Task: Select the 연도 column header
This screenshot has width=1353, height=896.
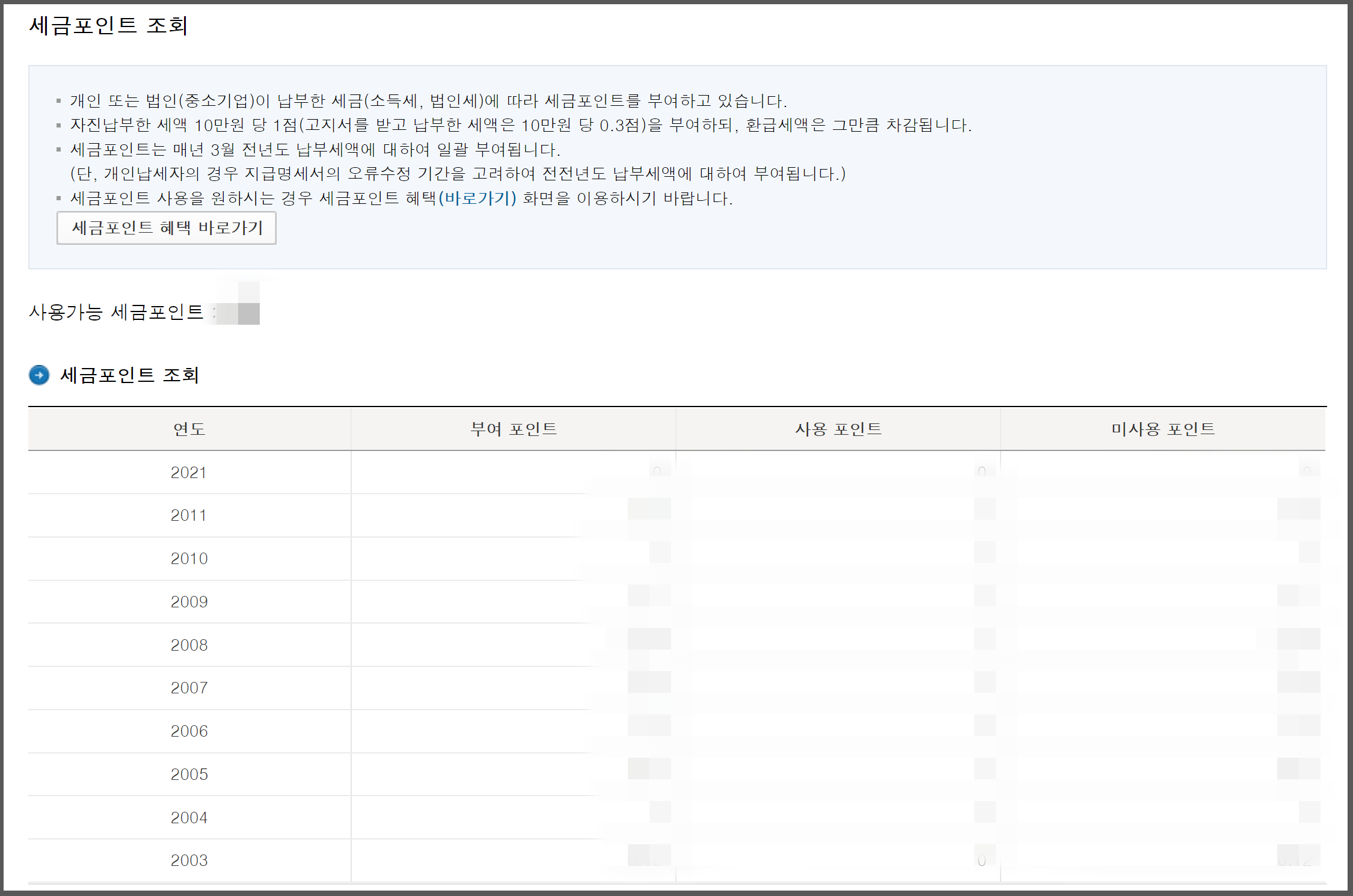Action: pos(189,429)
